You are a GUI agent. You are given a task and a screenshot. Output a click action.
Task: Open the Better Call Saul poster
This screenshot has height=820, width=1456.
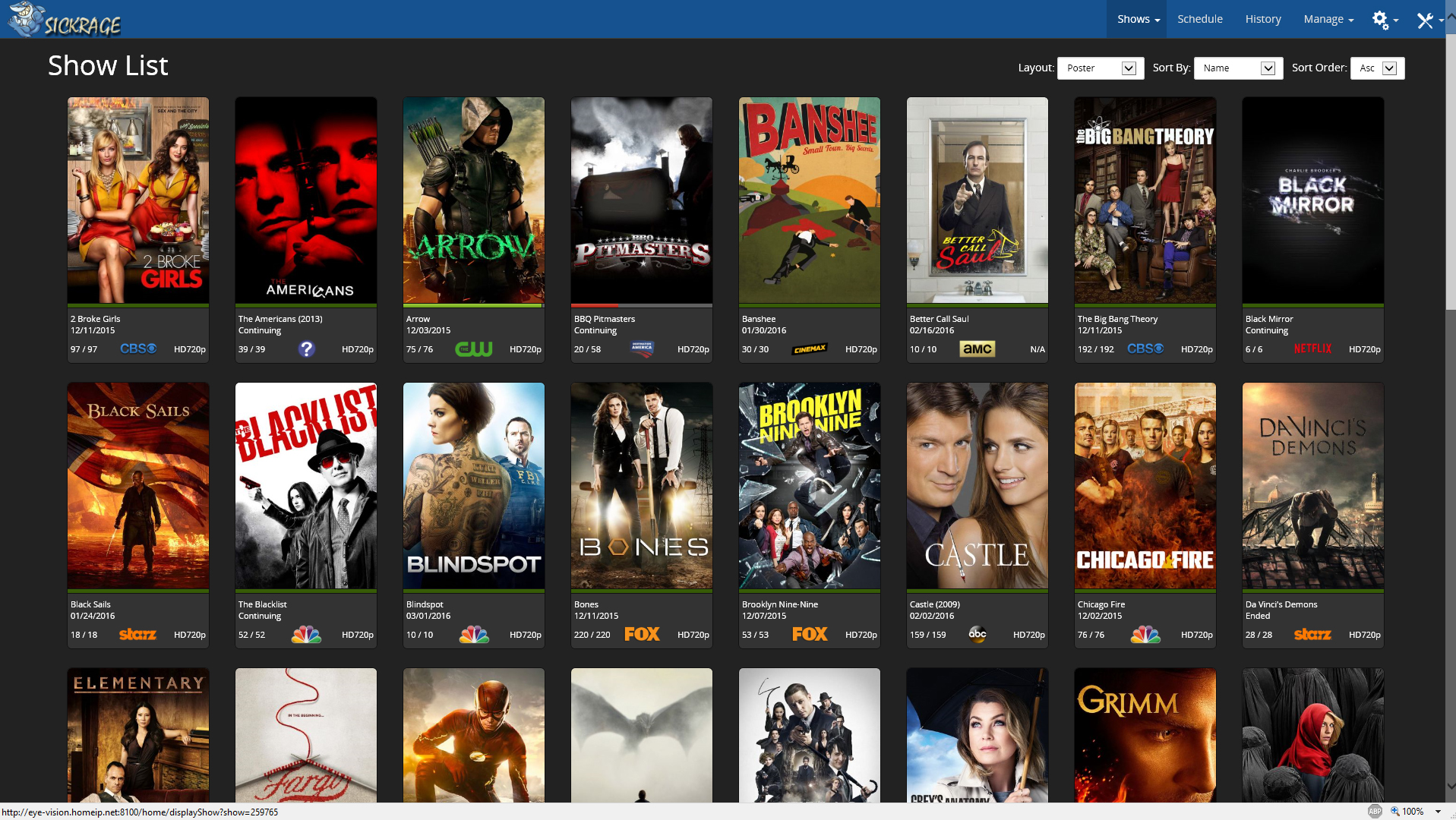click(978, 200)
